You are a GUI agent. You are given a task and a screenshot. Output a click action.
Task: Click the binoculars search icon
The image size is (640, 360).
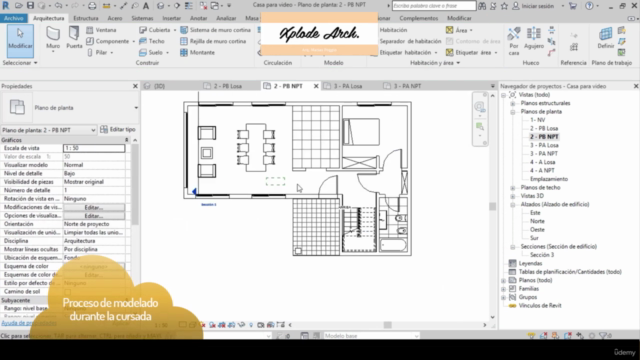point(482,6)
